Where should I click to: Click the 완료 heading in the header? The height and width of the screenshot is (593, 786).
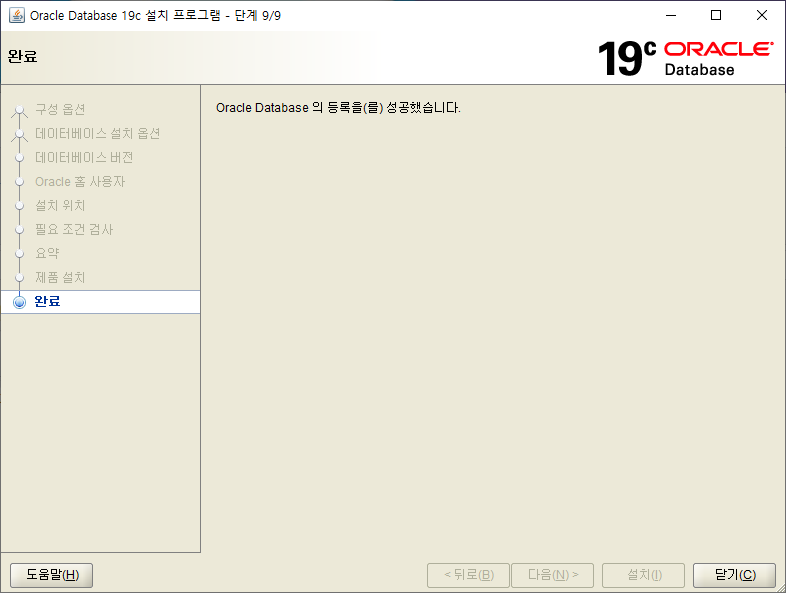pos(23,56)
